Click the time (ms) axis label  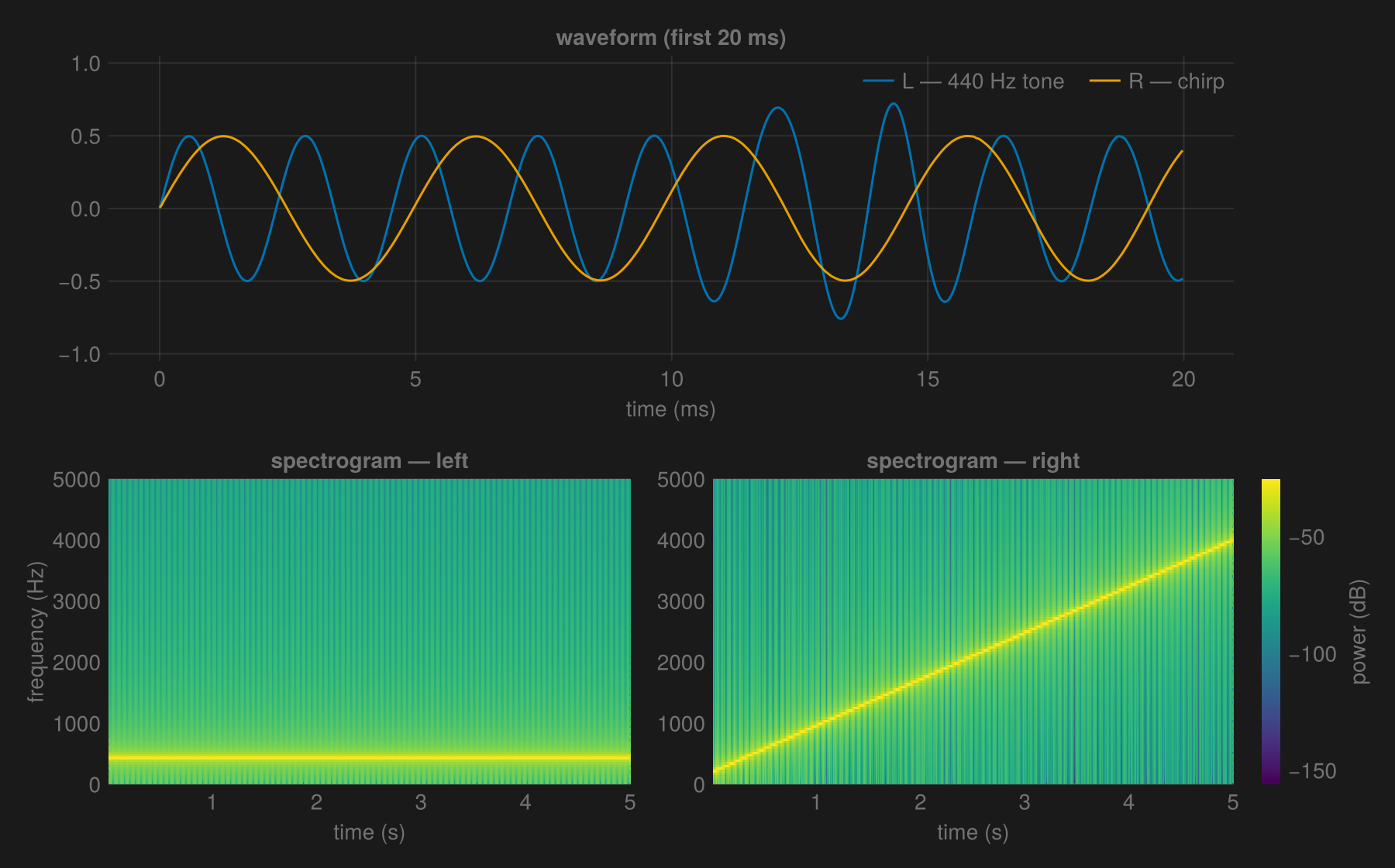pos(671,409)
